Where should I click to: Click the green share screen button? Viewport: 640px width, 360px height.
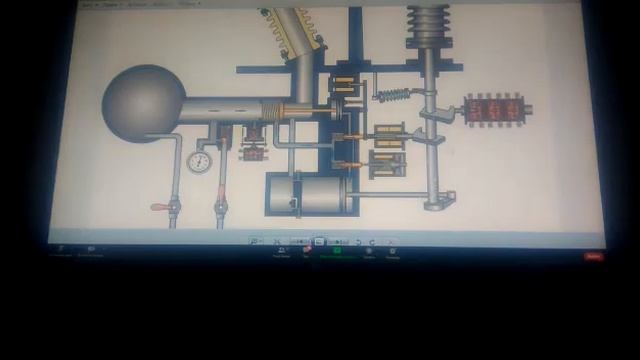[337, 252]
